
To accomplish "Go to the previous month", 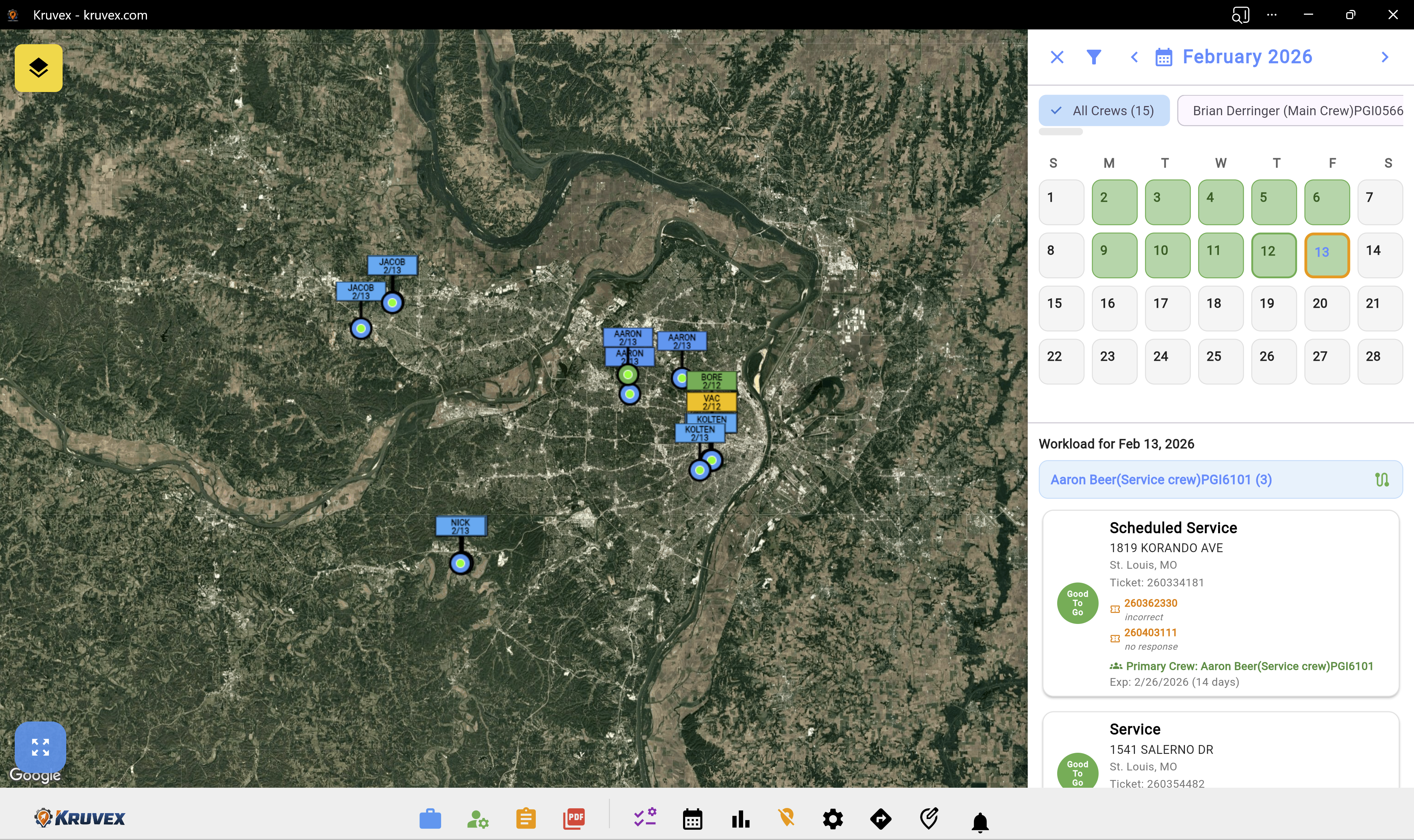I will (1134, 57).
